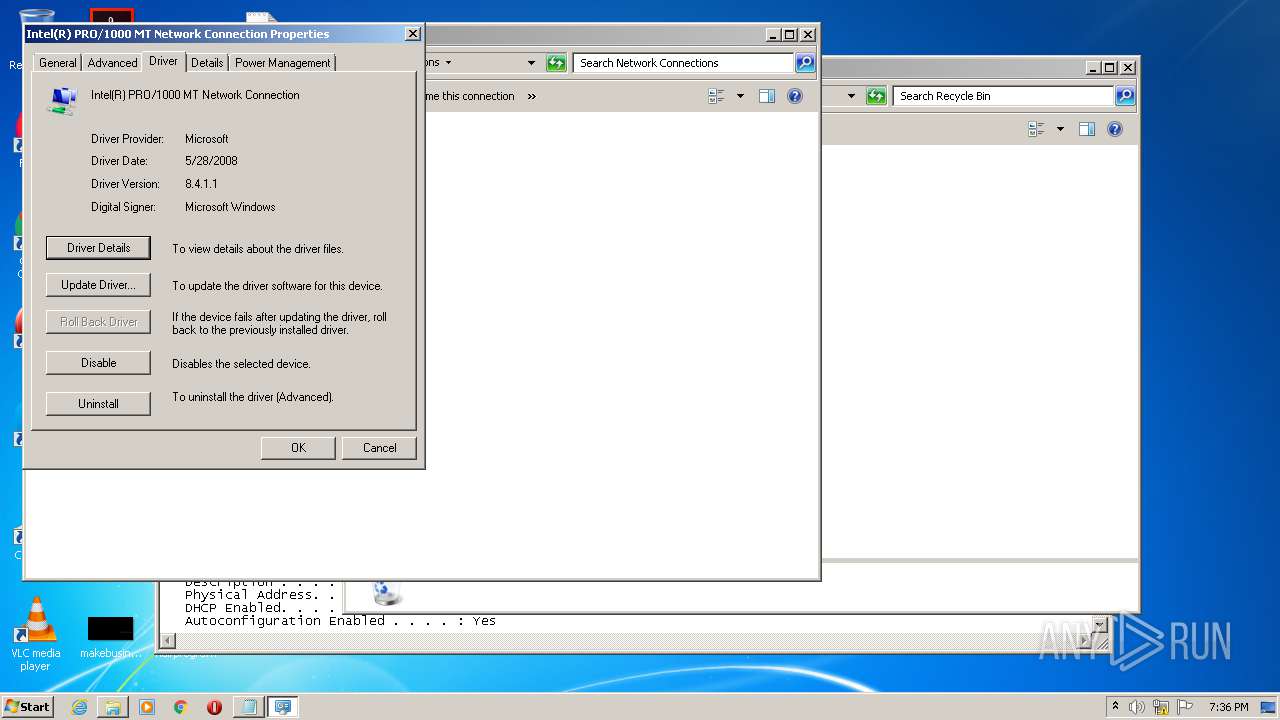Switch to the General tab
1280x720 pixels.
(58, 62)
